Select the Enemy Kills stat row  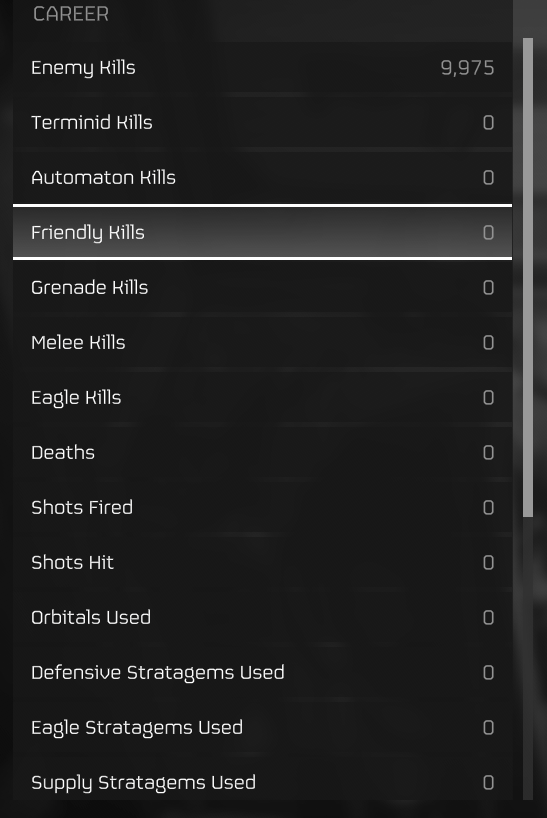(x=262, y=68)
